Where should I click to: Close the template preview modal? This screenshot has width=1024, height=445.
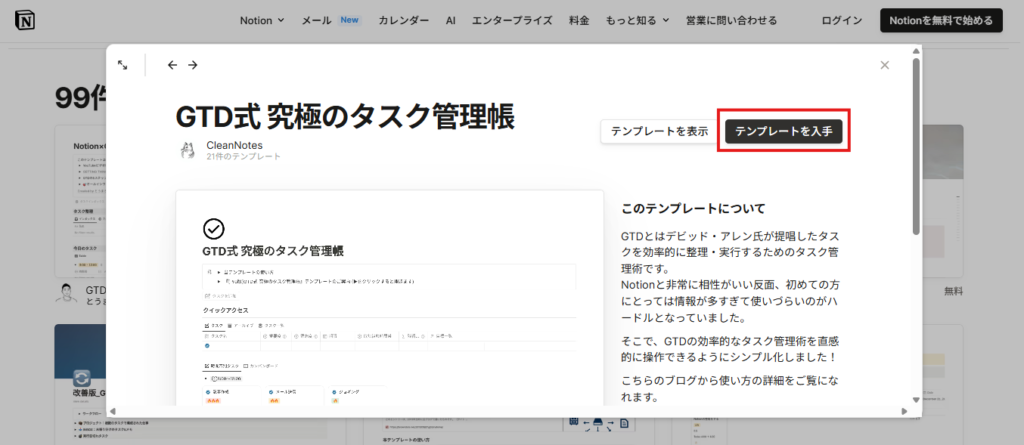pyautogui.click(x=885, y=65)
